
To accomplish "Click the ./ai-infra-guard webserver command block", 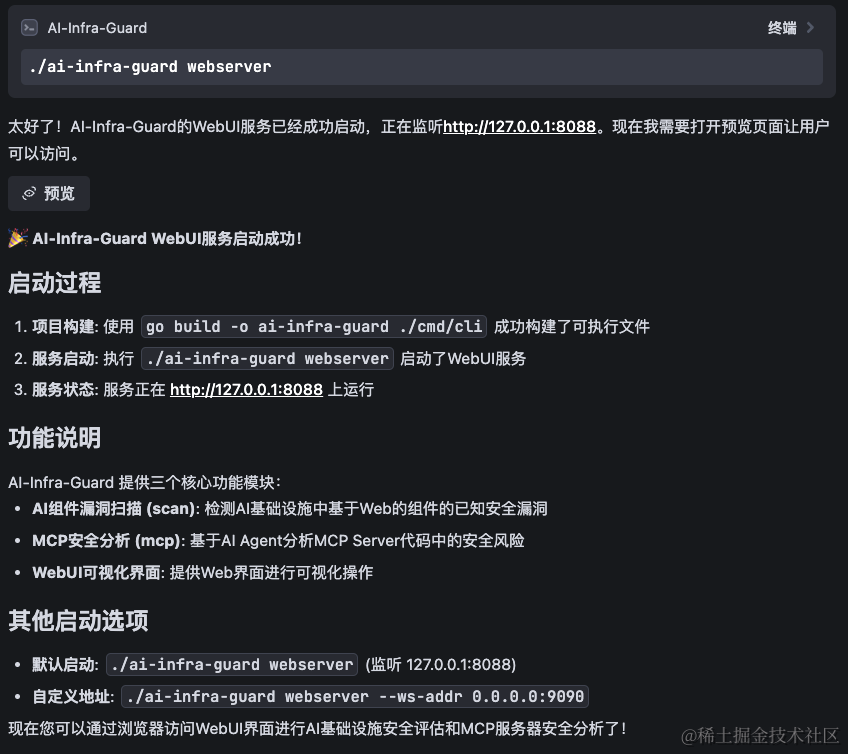I will (422, 67).
